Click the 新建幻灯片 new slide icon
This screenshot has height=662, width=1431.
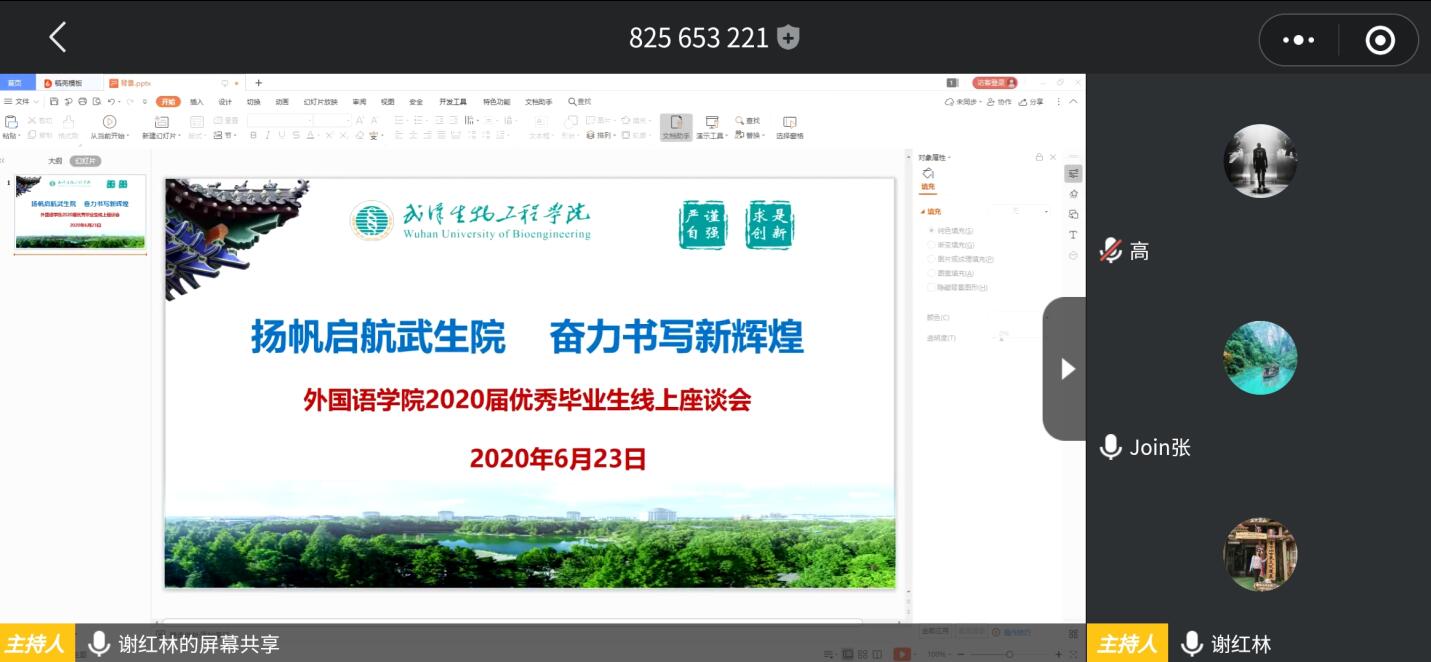161,123
